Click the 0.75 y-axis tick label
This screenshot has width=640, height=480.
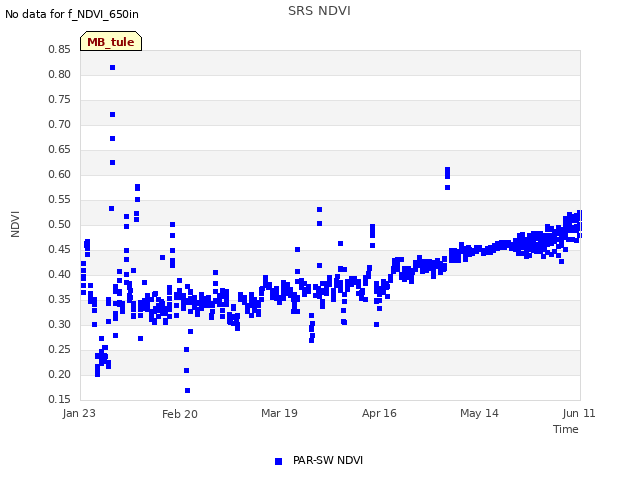tap(59, 99)
